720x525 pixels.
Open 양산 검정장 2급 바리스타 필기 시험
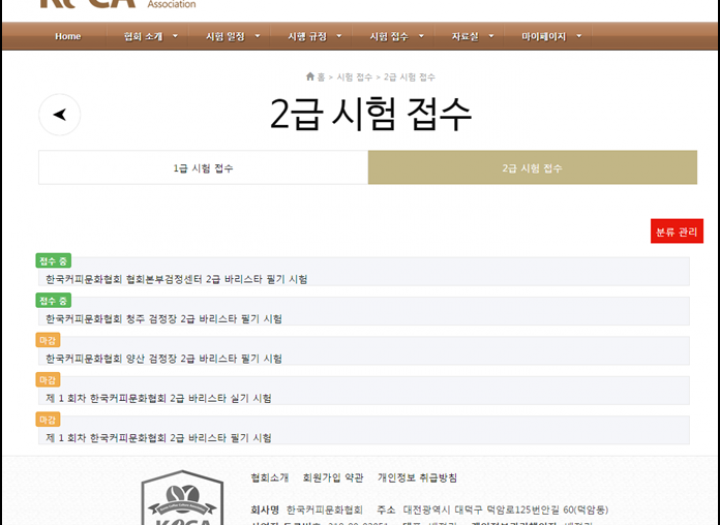tap(164, 358)
